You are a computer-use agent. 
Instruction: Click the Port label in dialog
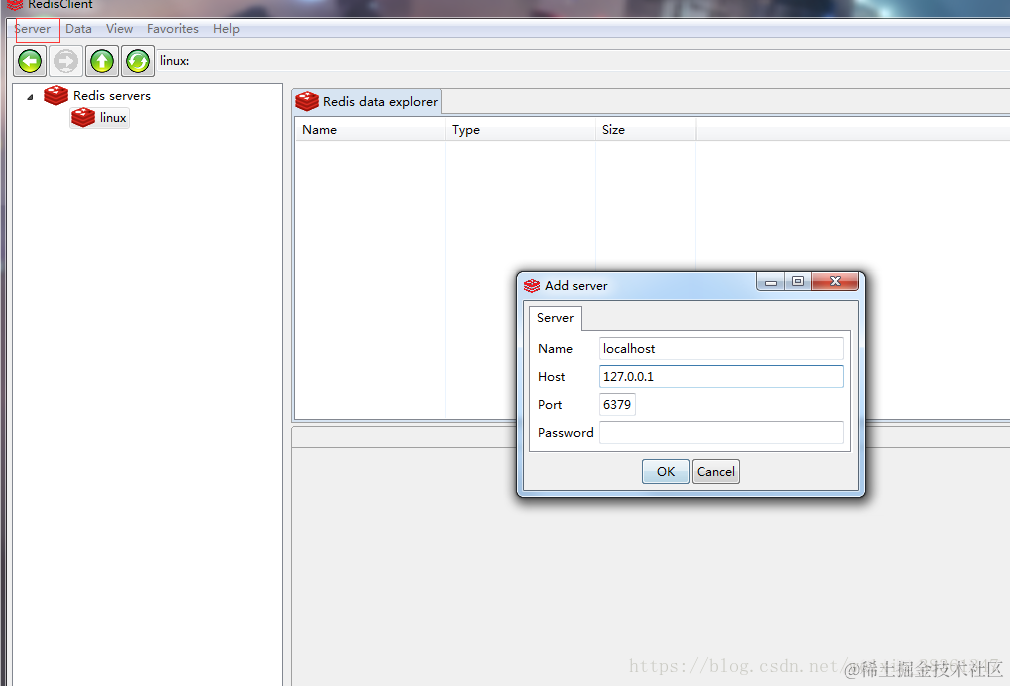tap(550, 405)
